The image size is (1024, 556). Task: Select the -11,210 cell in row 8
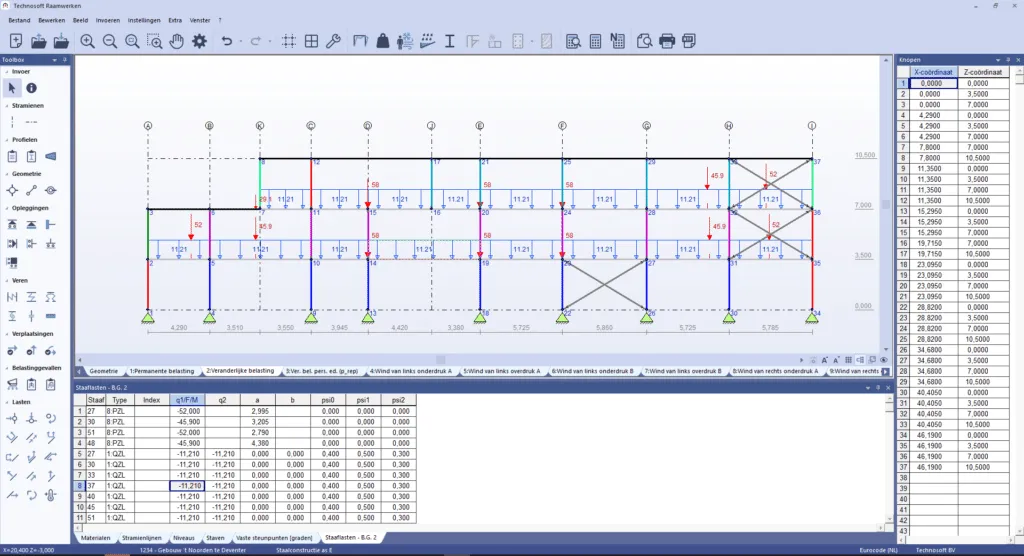tap(187, 485)
